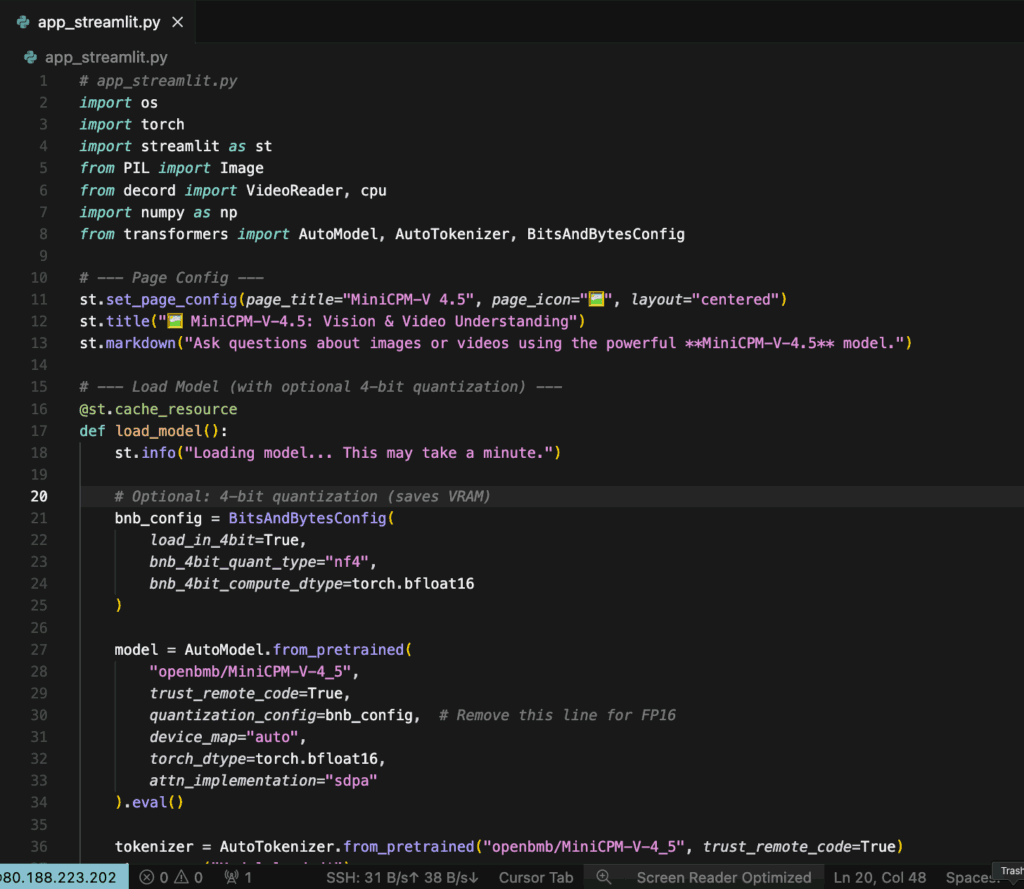Click highlighted line number 20
The width and height of the screenshot is (1024, 889).
click(39, 496)
